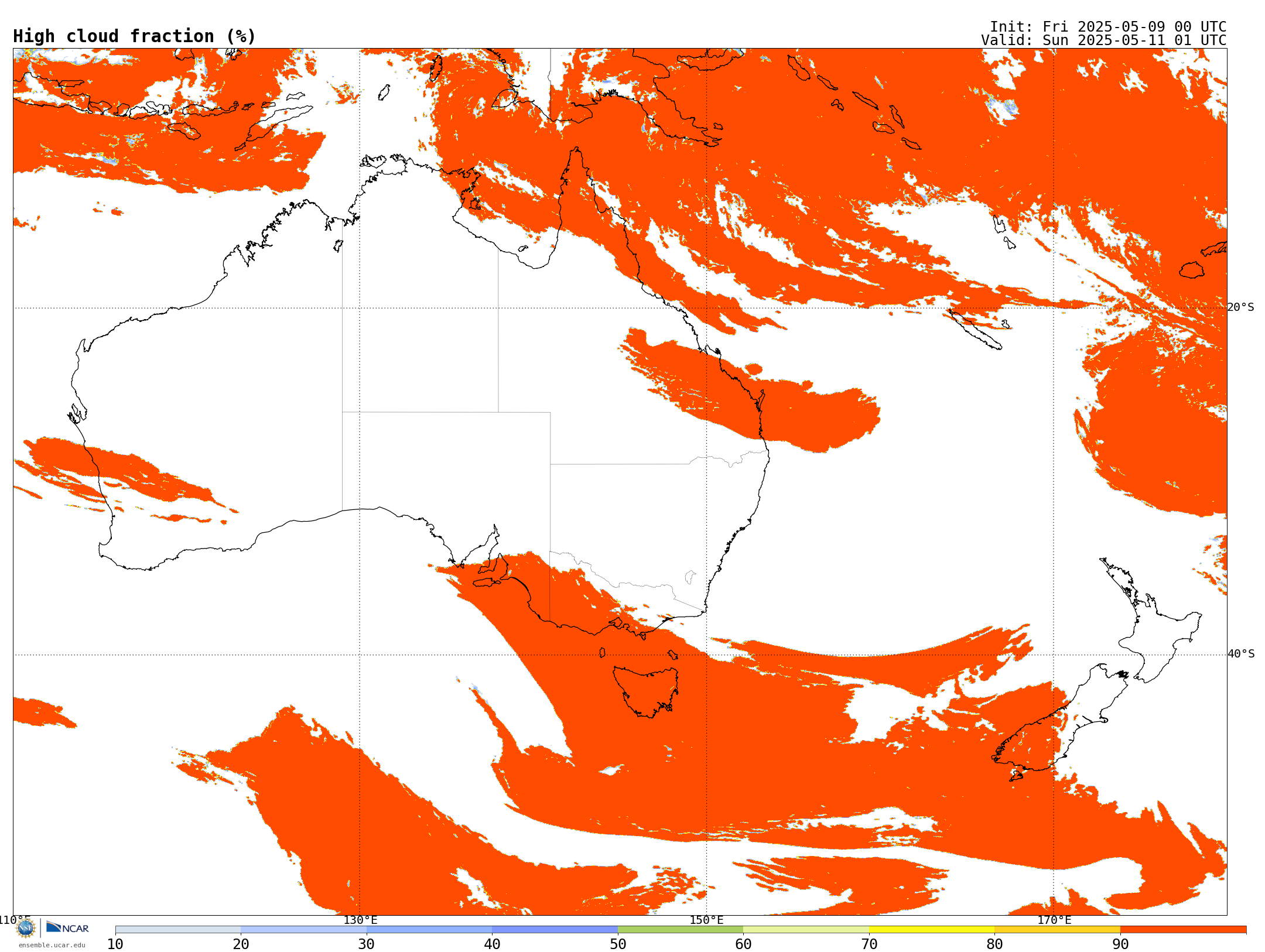Click the Valid: Sun 2025-05-11 01 UTC text
The image size is (1265, 952).
pos(1103,40)
